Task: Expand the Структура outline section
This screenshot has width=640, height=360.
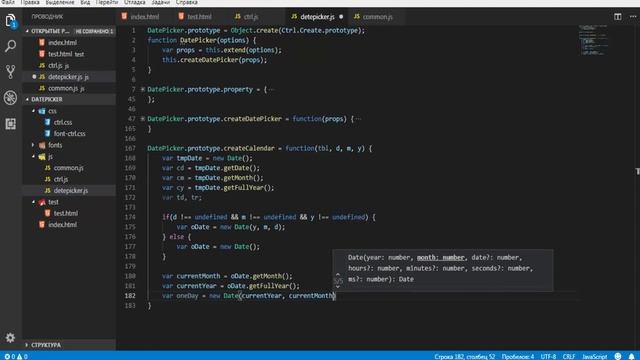Action: tap(27, 345)
